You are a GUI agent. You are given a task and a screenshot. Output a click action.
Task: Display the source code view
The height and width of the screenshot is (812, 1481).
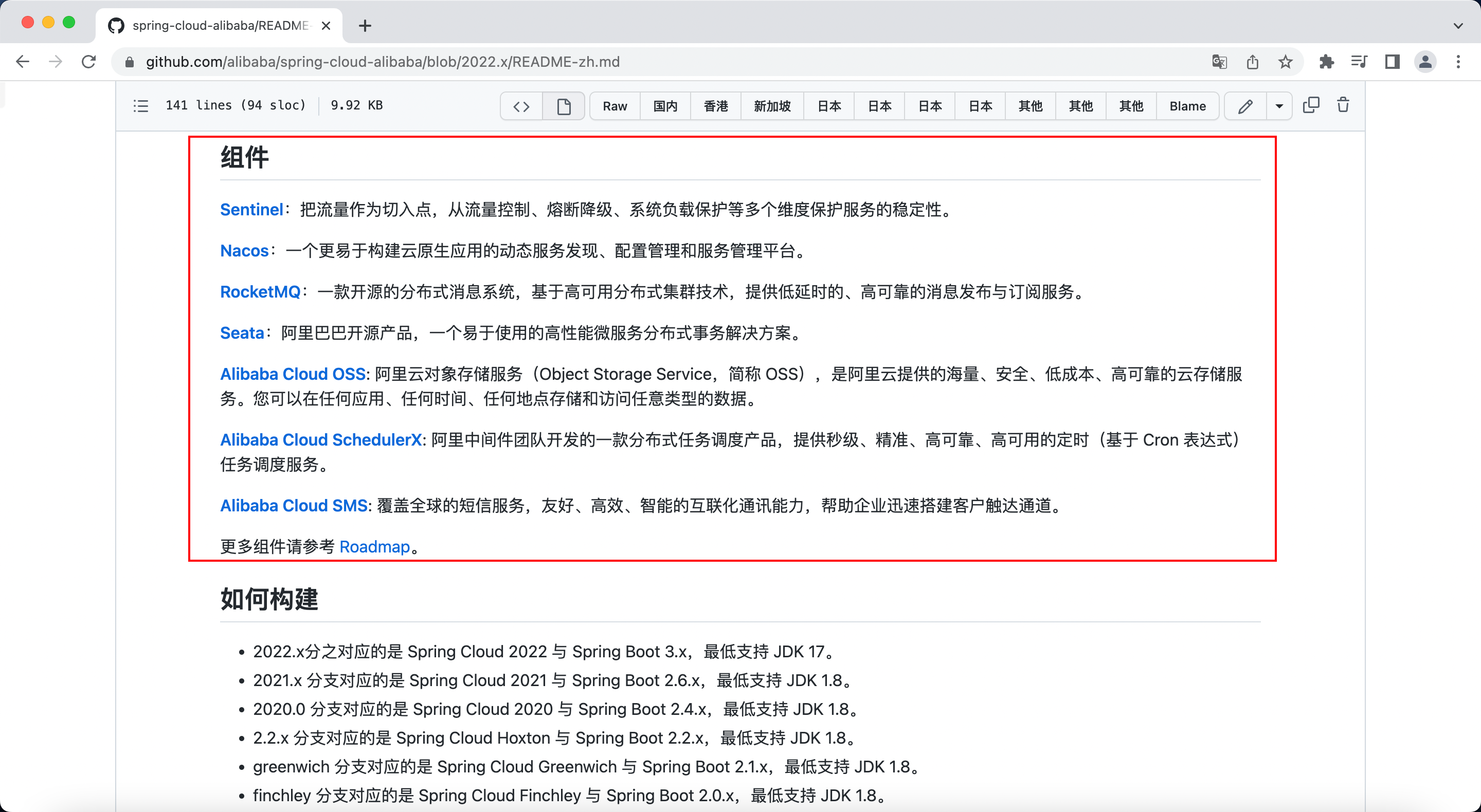coord(521,106)
